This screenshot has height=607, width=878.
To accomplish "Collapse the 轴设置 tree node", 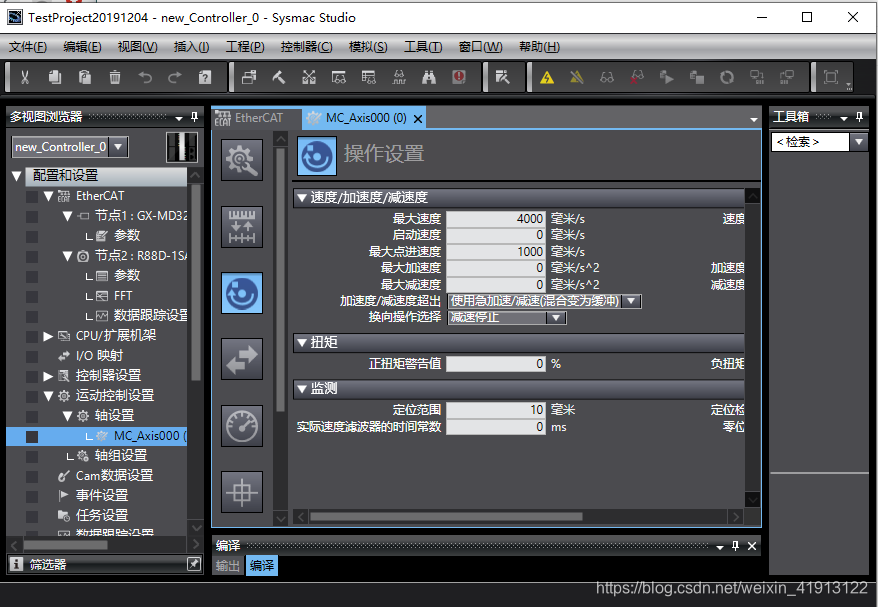I will 68,415.
